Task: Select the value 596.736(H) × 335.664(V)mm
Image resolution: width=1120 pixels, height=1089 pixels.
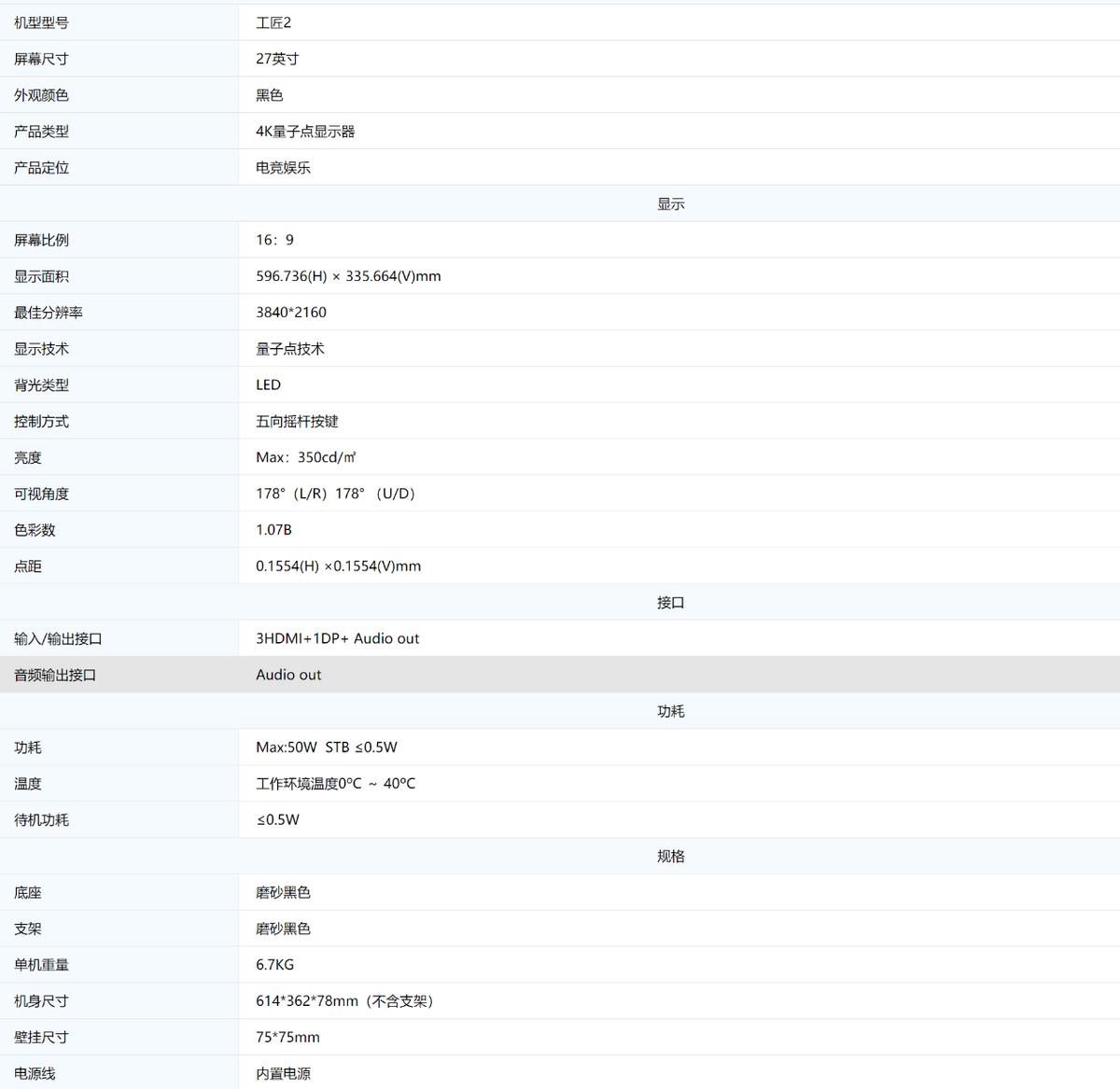Action: (x=348, y=276)
